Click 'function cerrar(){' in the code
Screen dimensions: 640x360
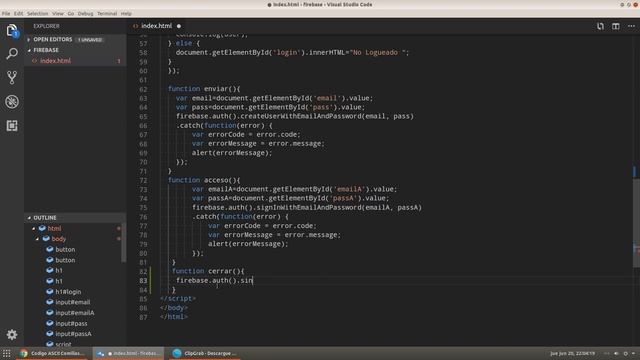pyautogui.click(x=208, y=271)
